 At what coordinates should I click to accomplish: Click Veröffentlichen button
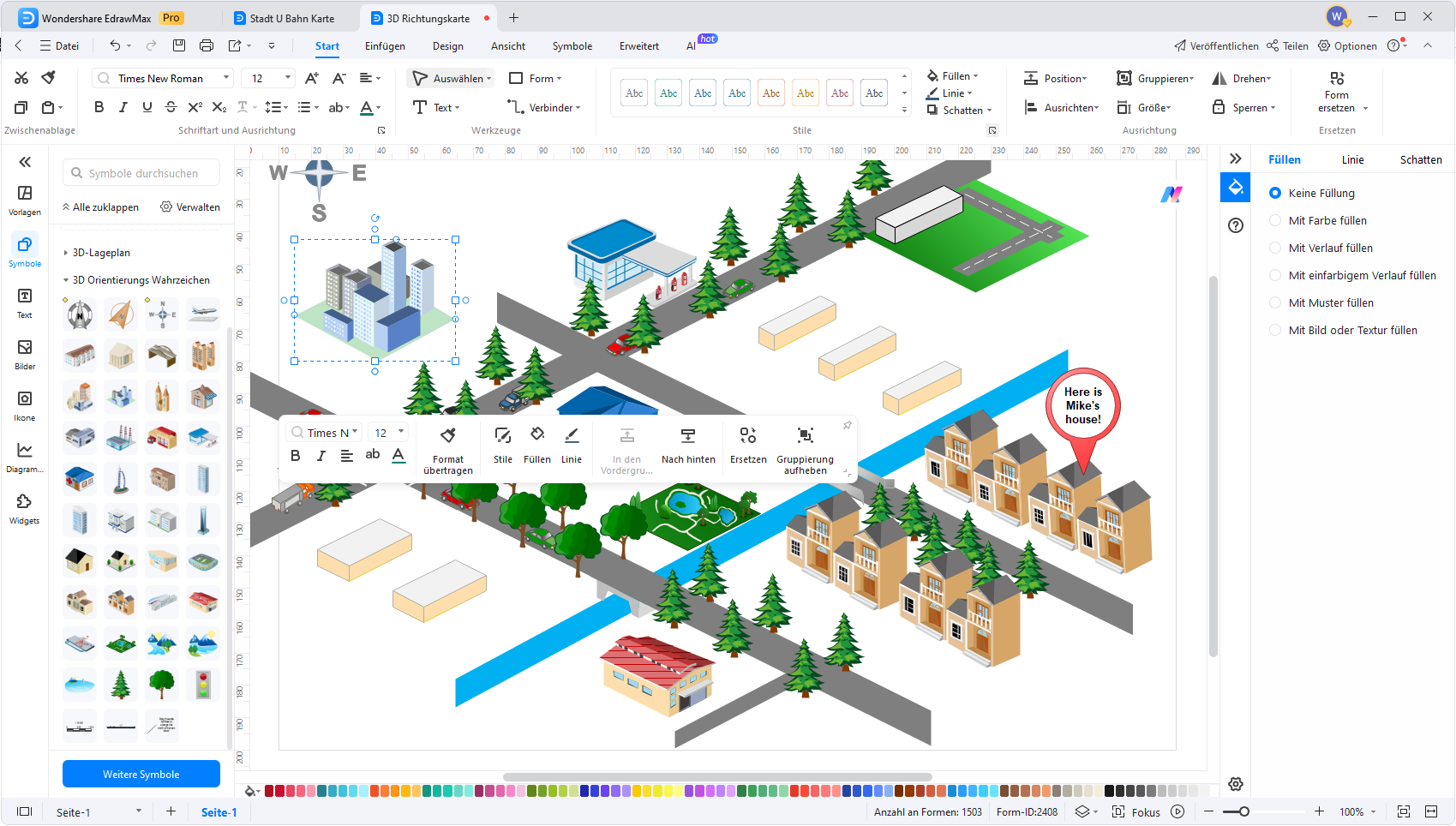point(1216,46)
